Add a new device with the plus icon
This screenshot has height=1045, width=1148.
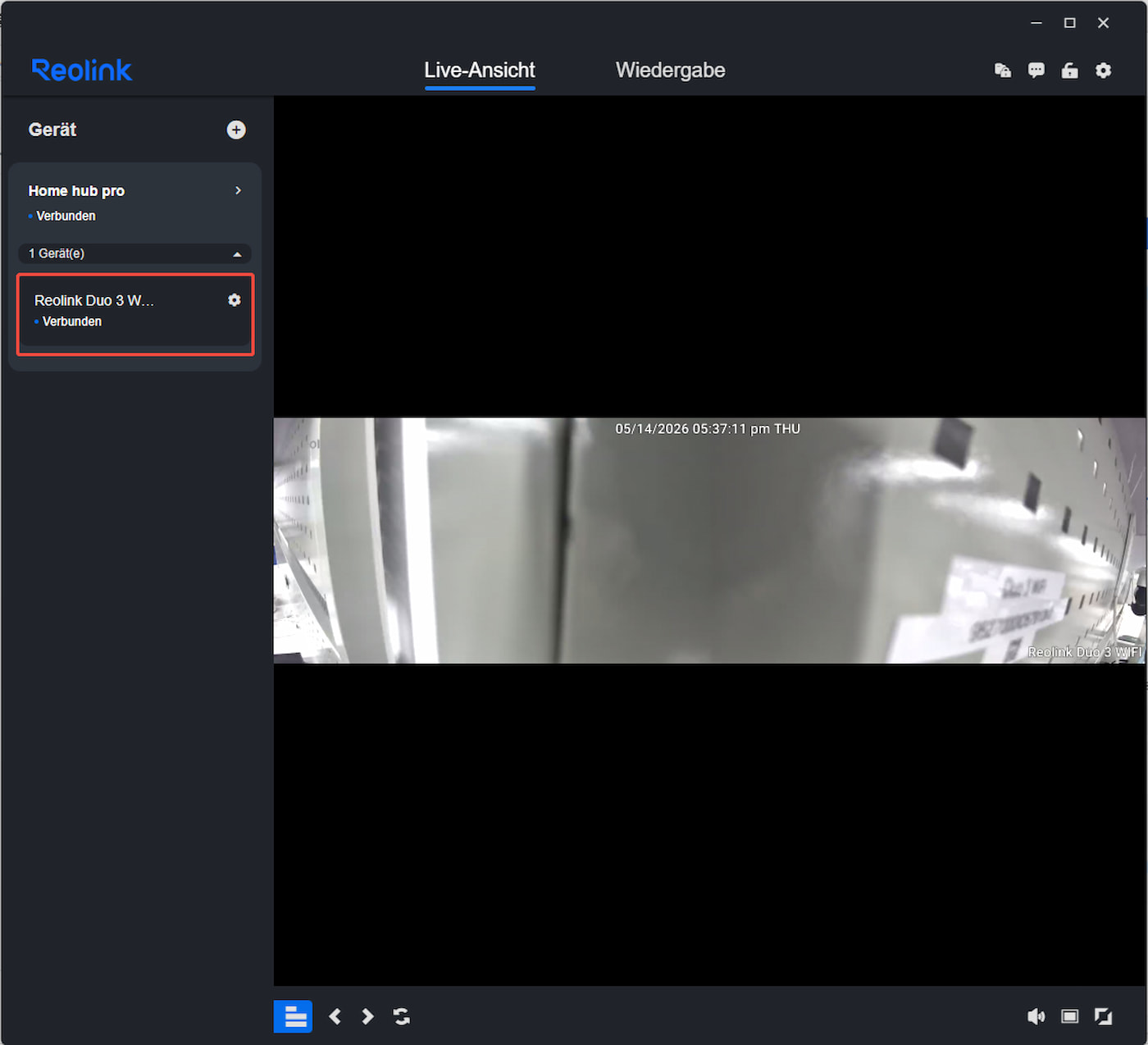coord(236,130)
